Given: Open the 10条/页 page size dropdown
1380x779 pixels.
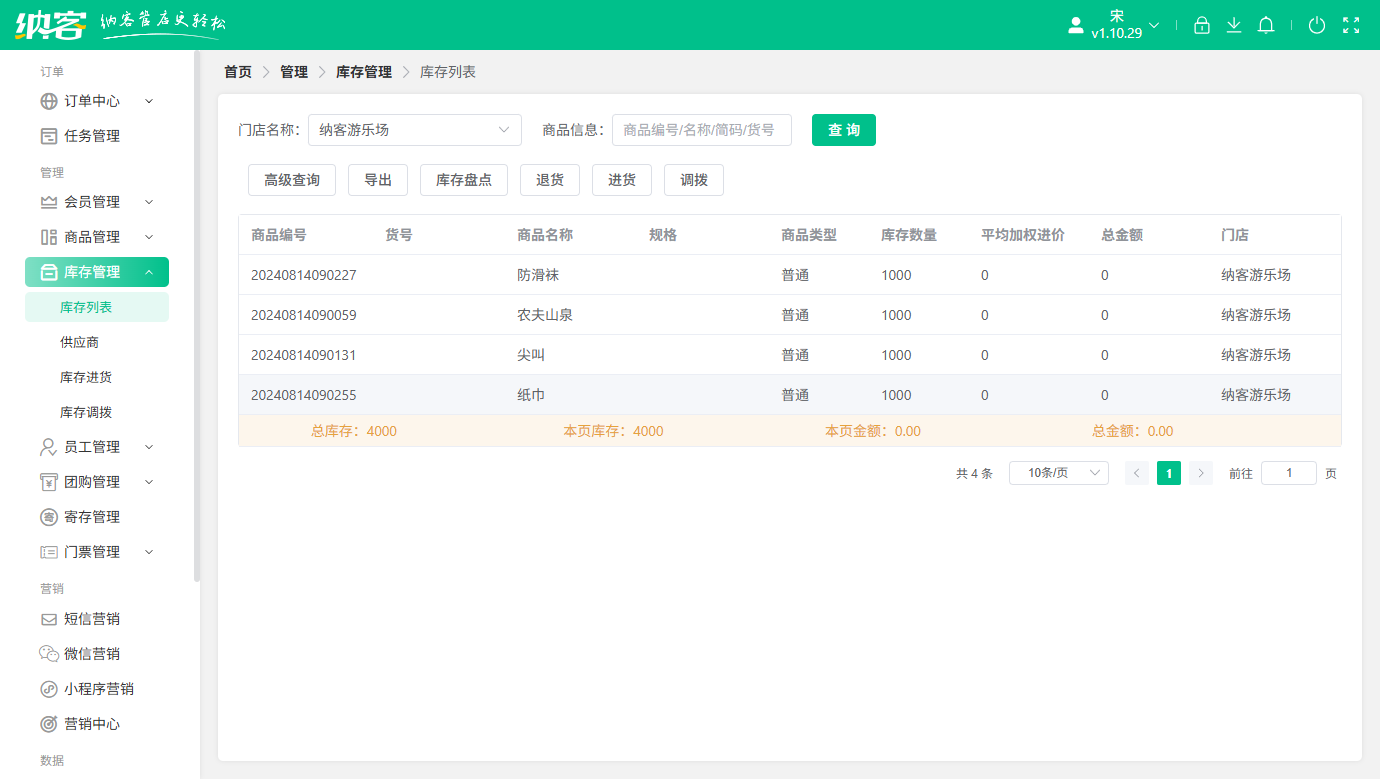Looking at the screenshot, I should 1058,472.
